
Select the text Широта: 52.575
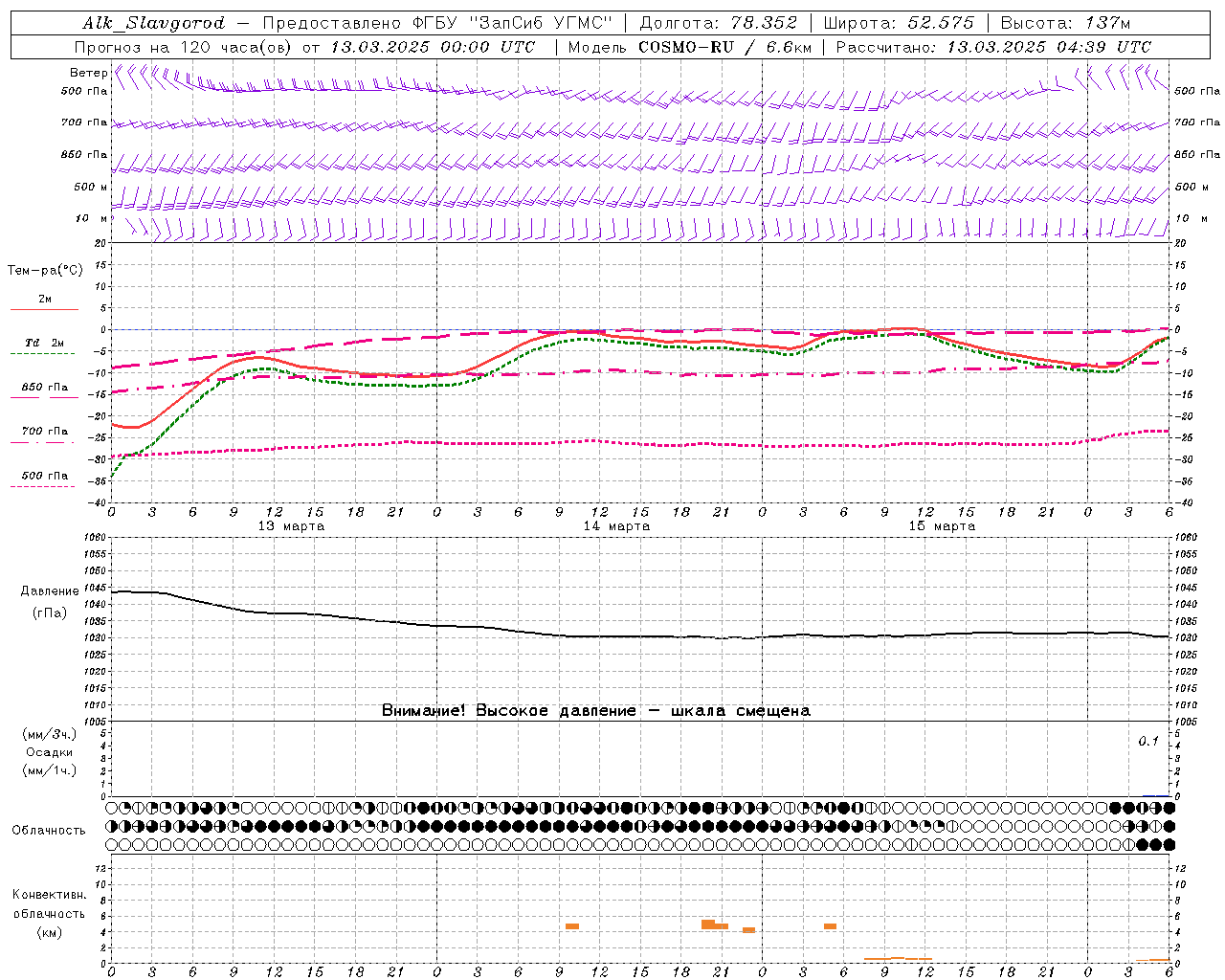(899, 23)
